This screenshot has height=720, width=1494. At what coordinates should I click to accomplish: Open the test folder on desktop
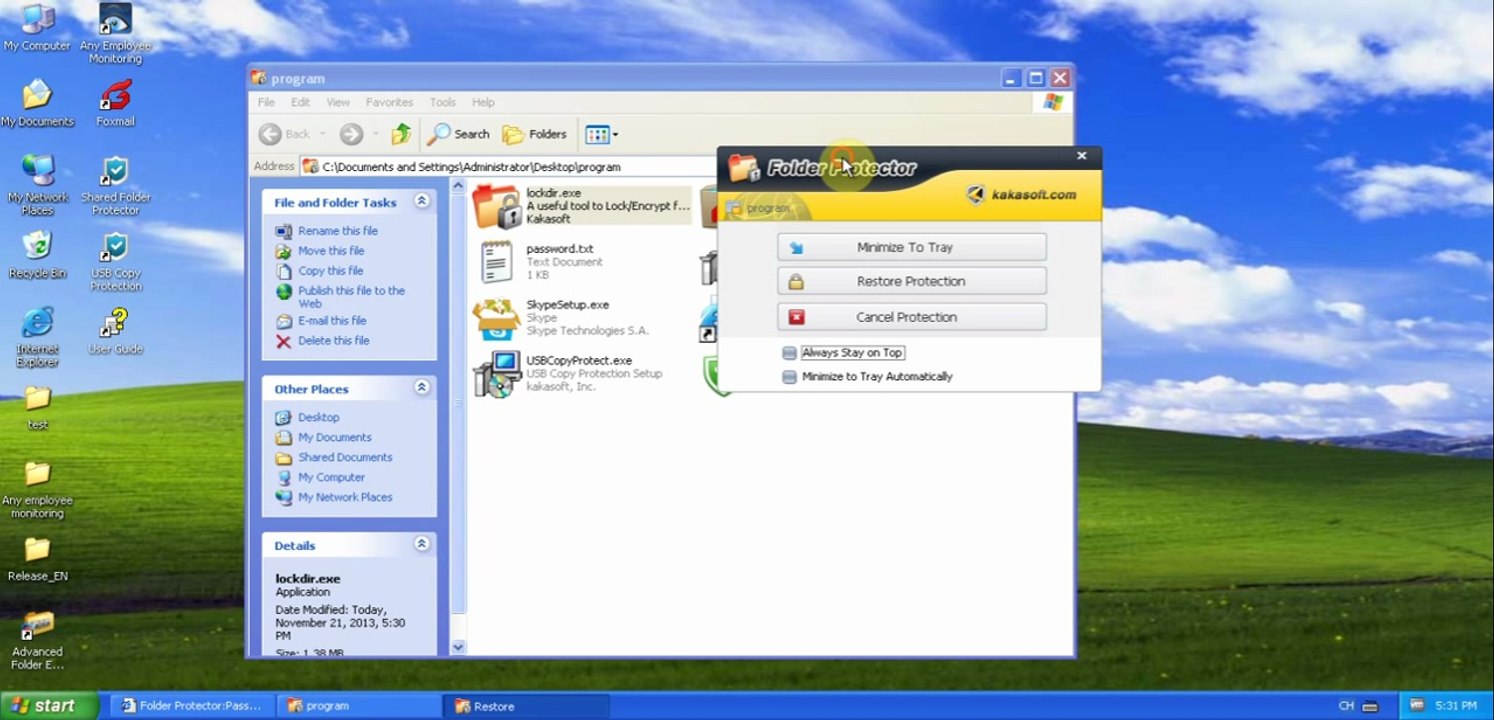(x=37, y=407)
